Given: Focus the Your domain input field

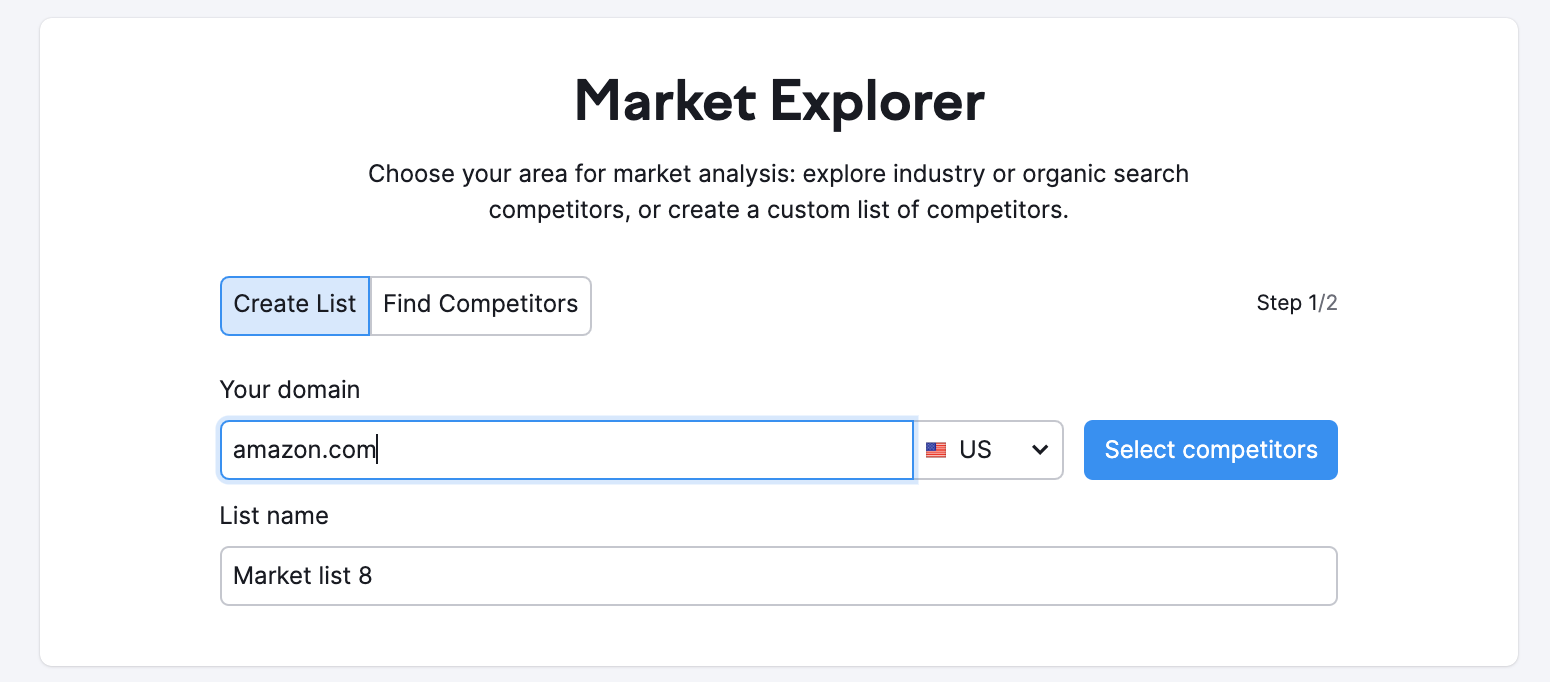Looking at the screenshot, I should 566,450.
